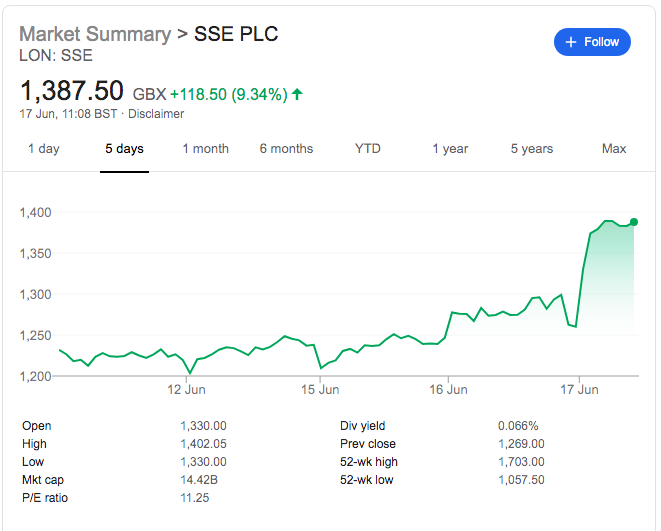Switch to the YTD tab

[368, 148]
